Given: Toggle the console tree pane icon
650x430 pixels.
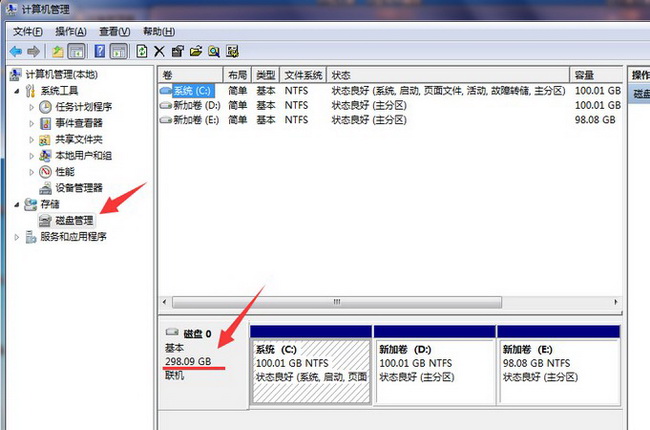Looking at the screenshot, I should [x=76, y=52].
